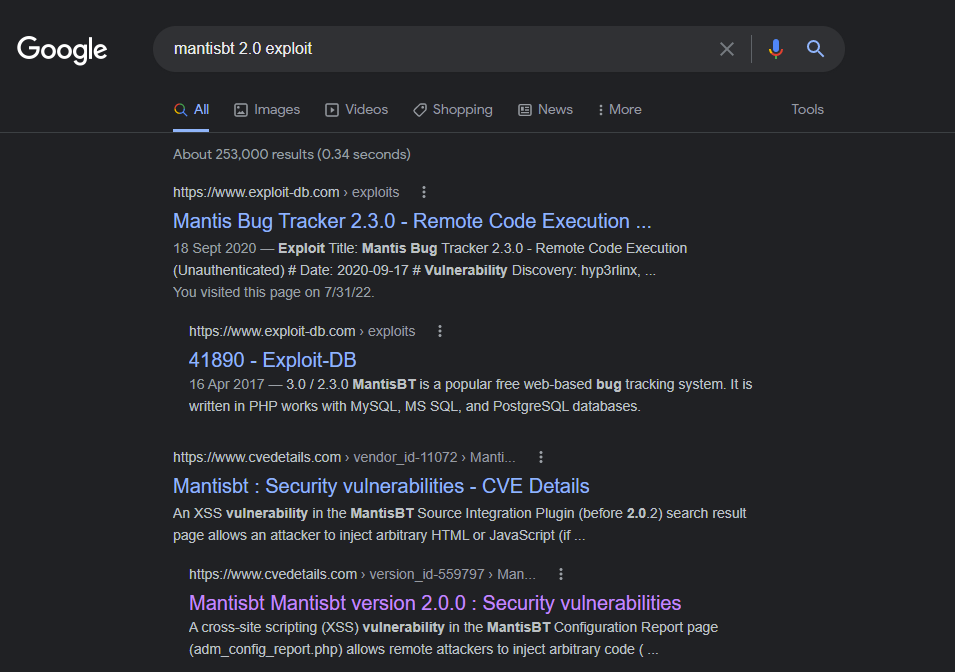The image size is (955, 672).
Task: Open Mantisbt : Security vulnerabilities - CVE Details
Action: 381,486
